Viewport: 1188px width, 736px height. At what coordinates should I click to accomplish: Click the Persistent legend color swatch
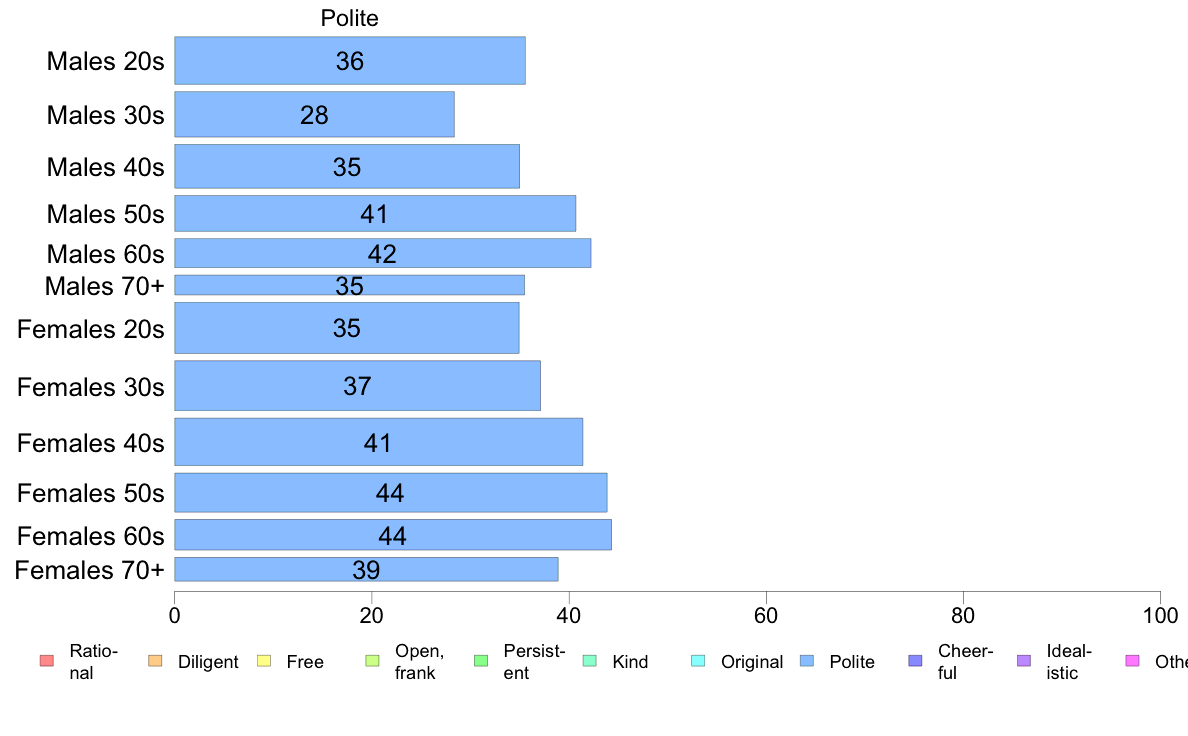pos(480,661)
